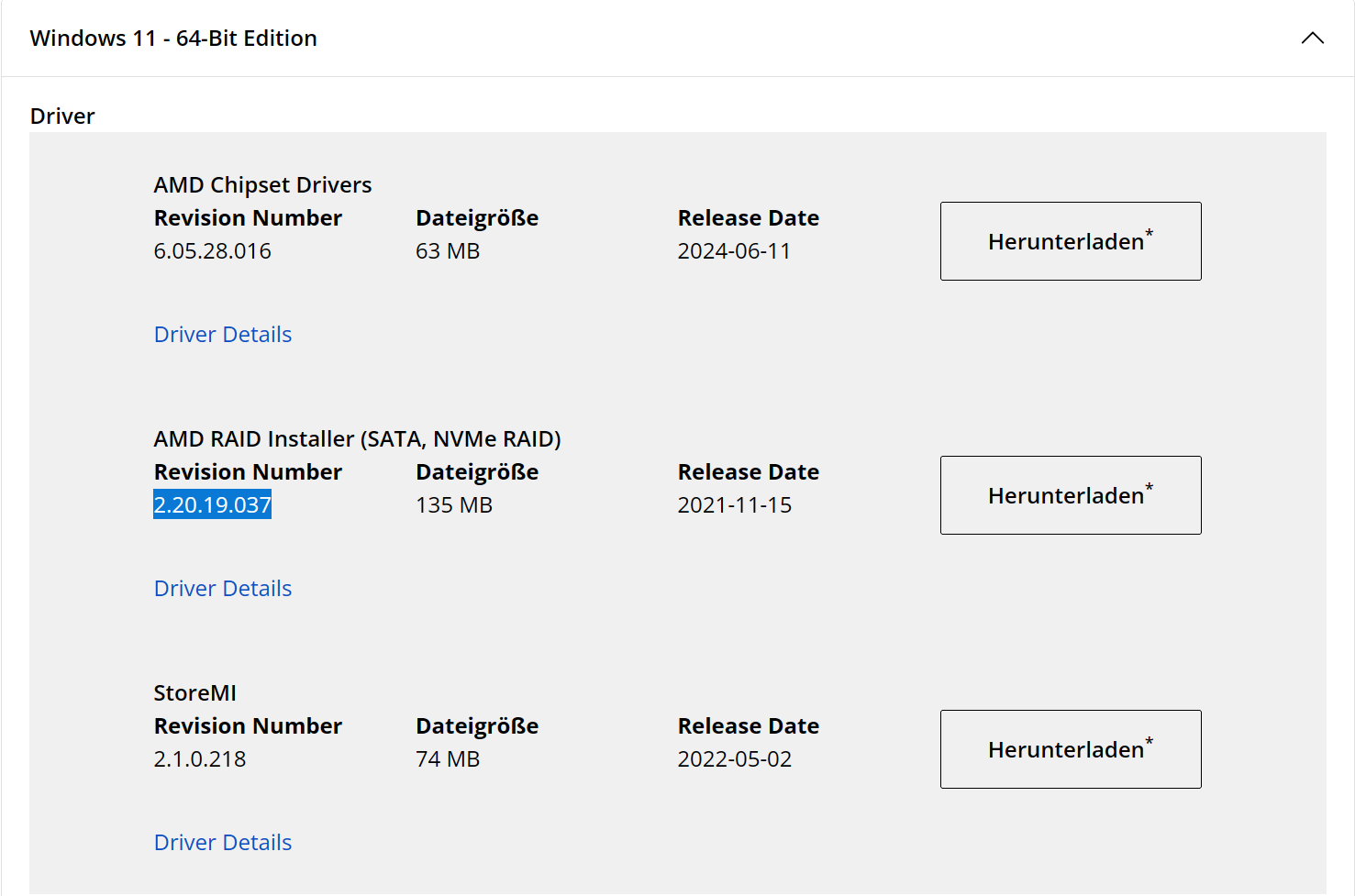1355x896 pixels.
Task: Click the 74 MB file size
Action: click(448, 759)
